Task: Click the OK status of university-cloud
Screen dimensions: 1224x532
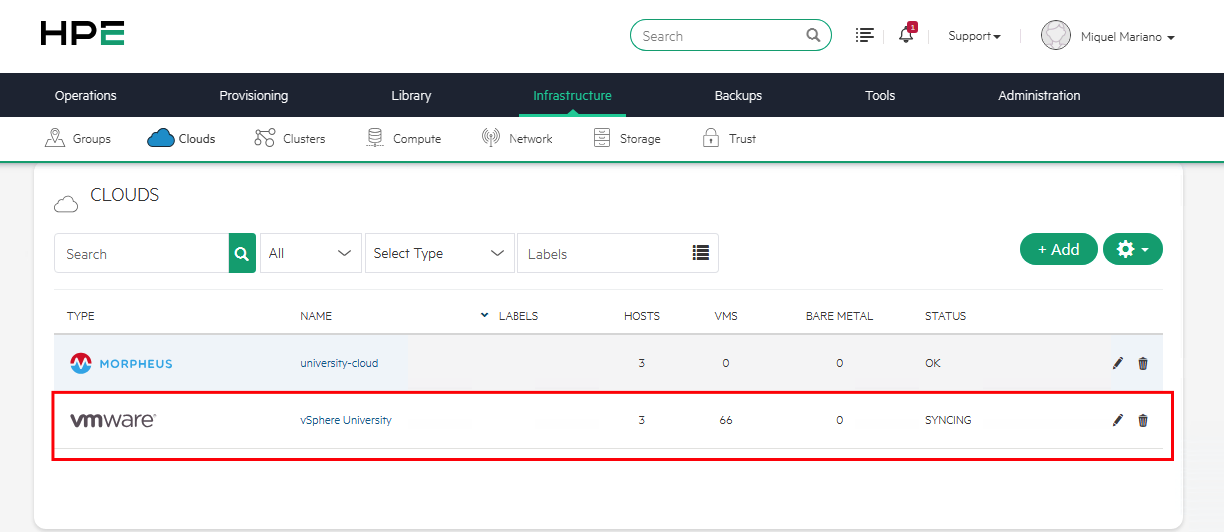Action: 933,363
